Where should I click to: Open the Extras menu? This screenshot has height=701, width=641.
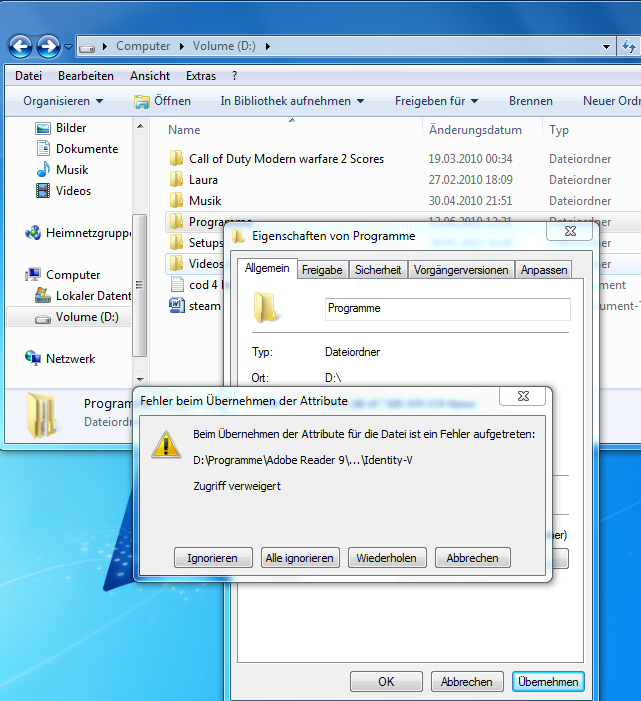(x=201, y=76)
